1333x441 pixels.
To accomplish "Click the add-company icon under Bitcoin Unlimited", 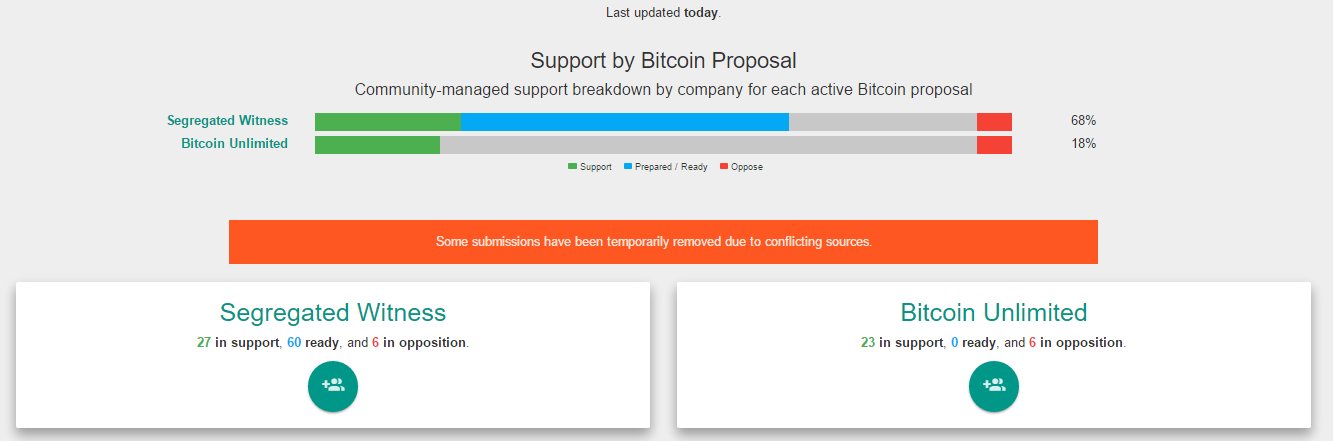I will pyautogui.click(x=994, y=386).
